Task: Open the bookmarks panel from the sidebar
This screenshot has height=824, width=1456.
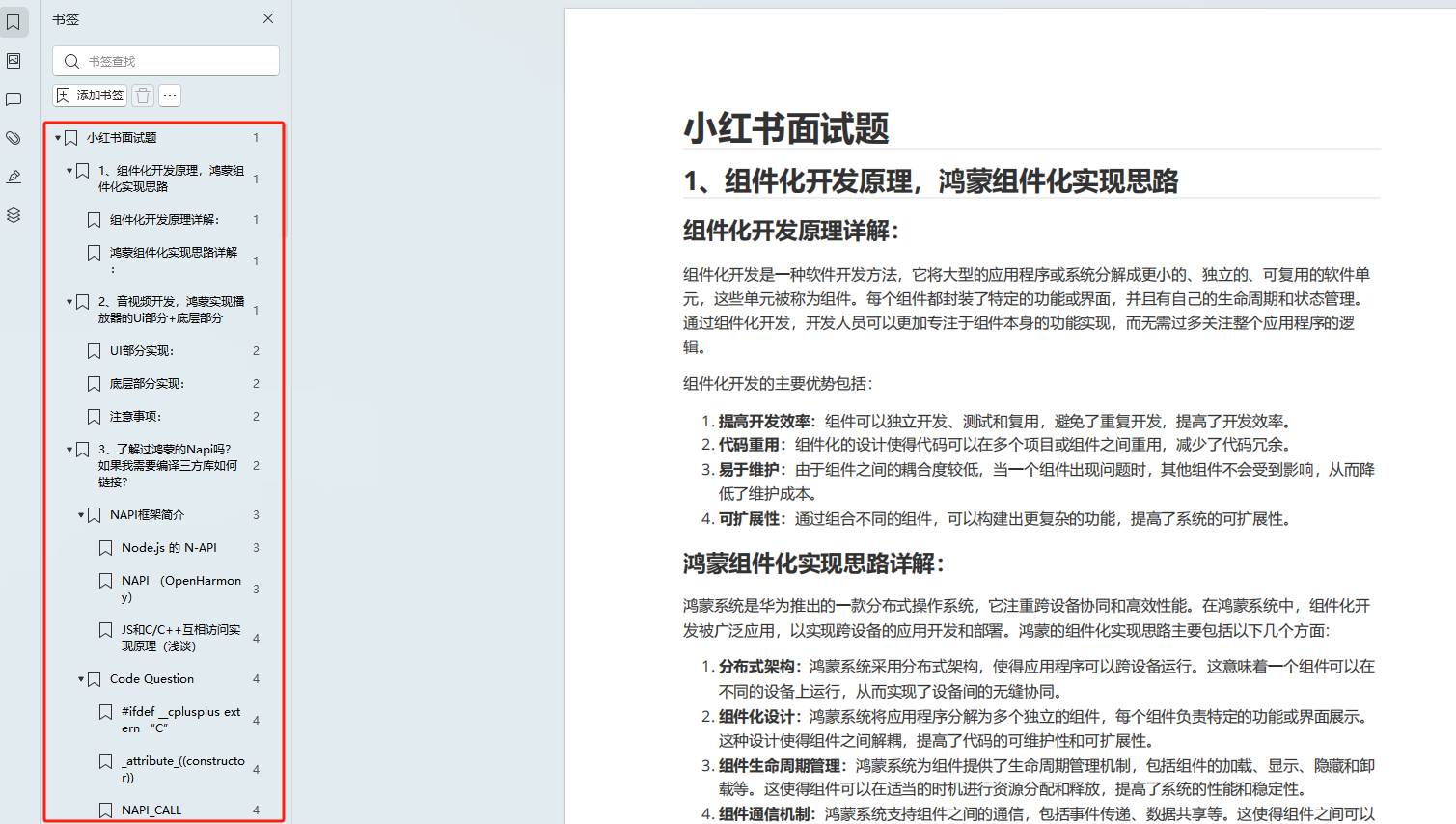Action: pyautogui.click(x=14, y=21)
